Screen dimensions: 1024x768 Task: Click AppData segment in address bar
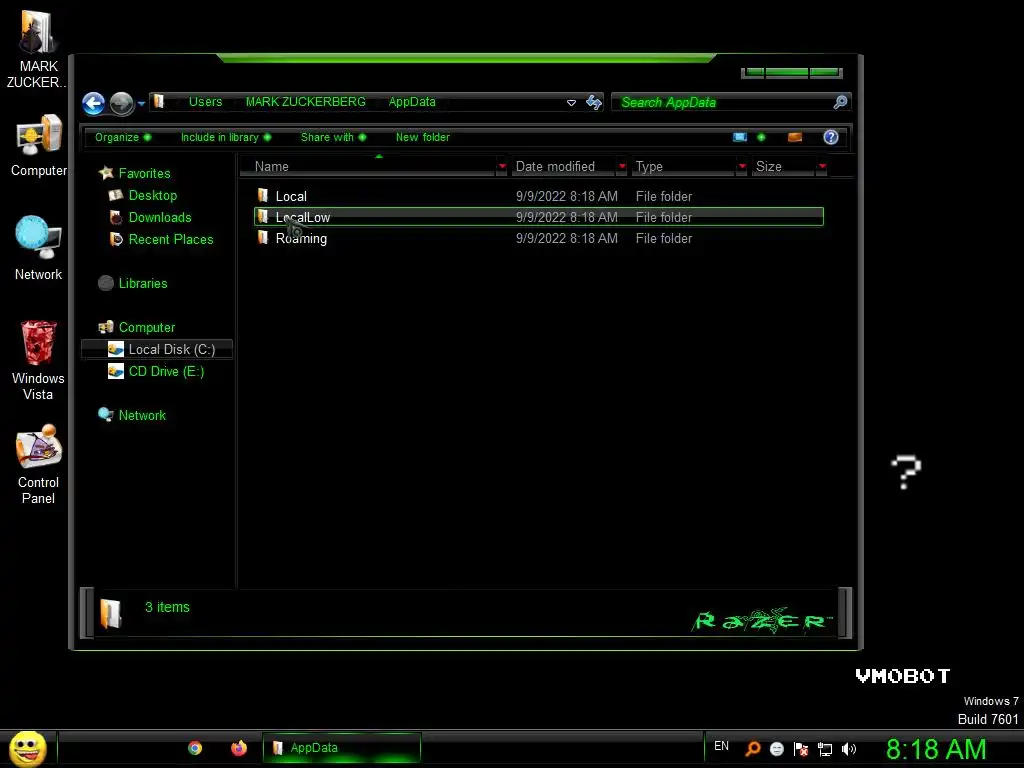[x=412, y=102]
